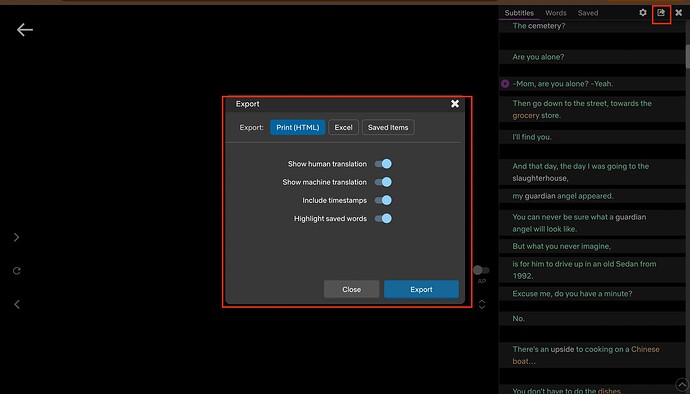Click the highlighted word 'Chinese'
690x394 pixels.
[645, 349]
